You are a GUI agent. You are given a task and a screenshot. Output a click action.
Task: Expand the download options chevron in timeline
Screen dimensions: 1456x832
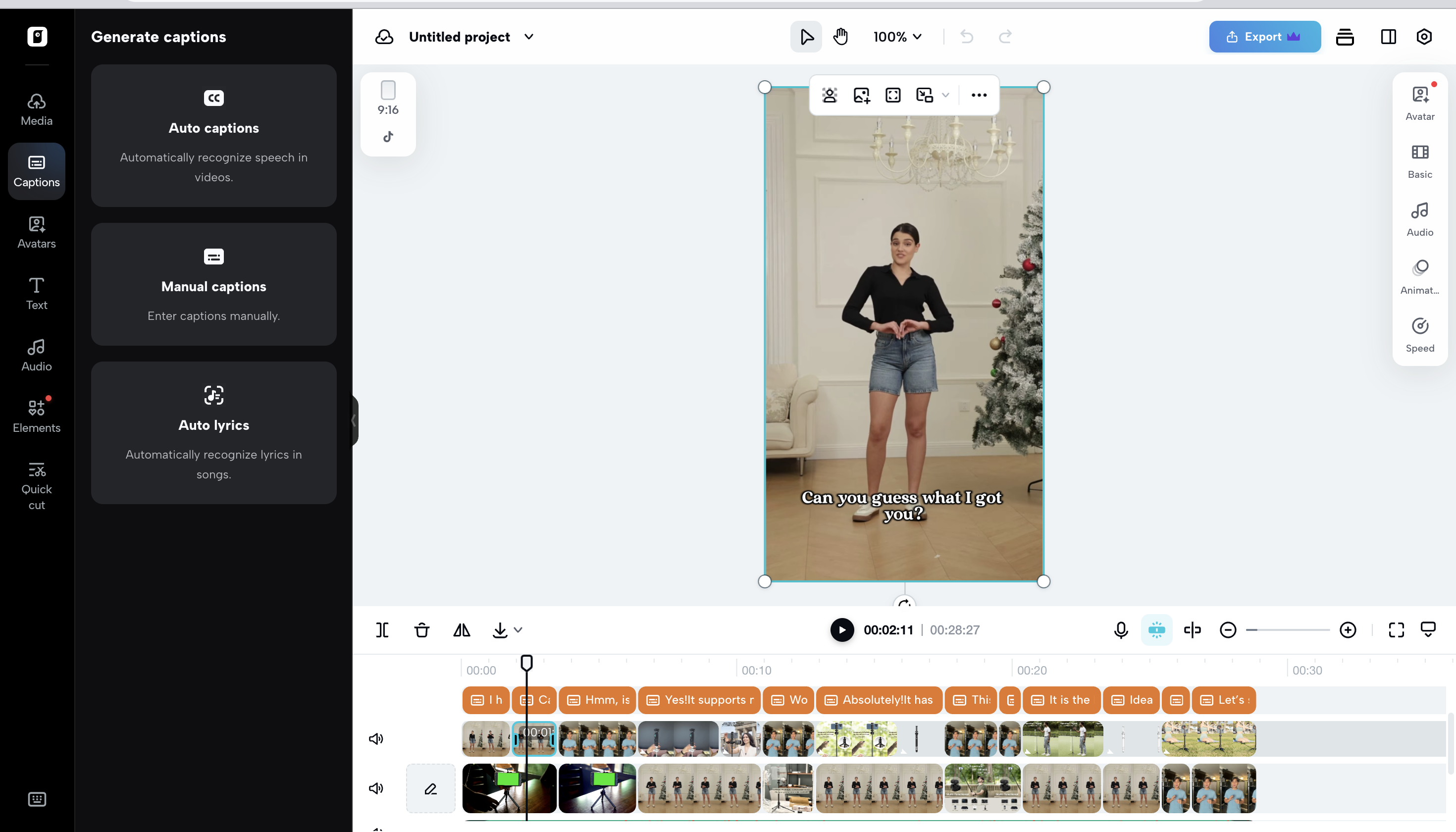tap(519, 630)
